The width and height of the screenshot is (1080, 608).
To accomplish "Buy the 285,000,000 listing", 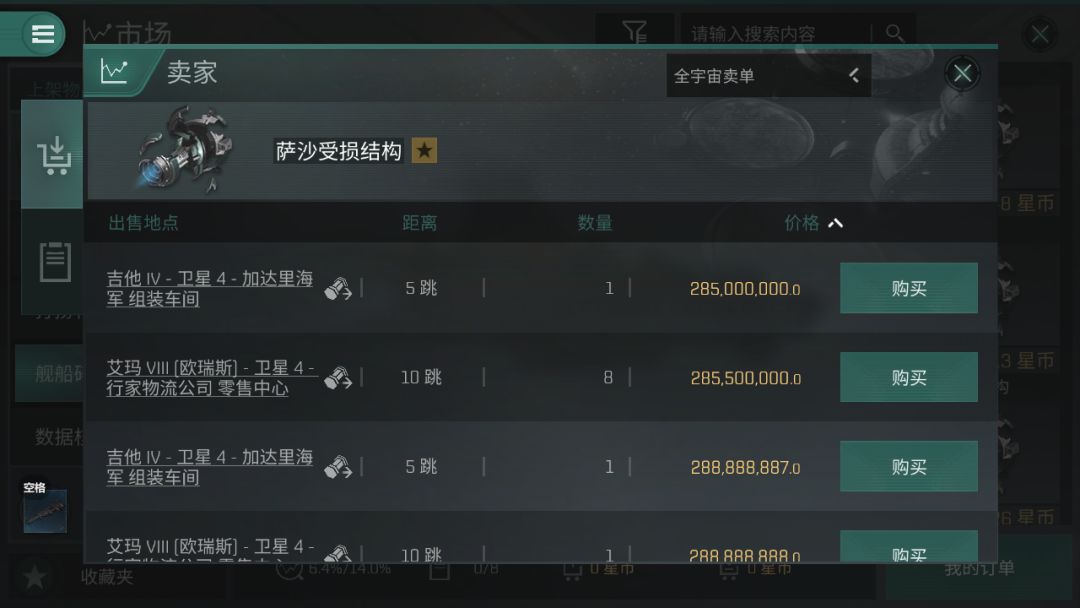I will [908, 288].
